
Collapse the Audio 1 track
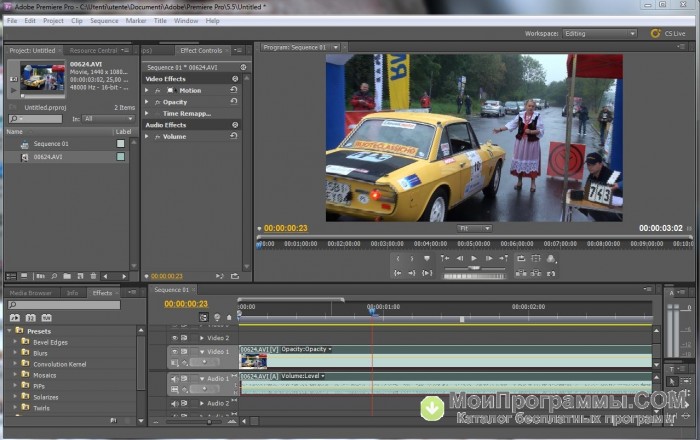[x=202, y=379]
